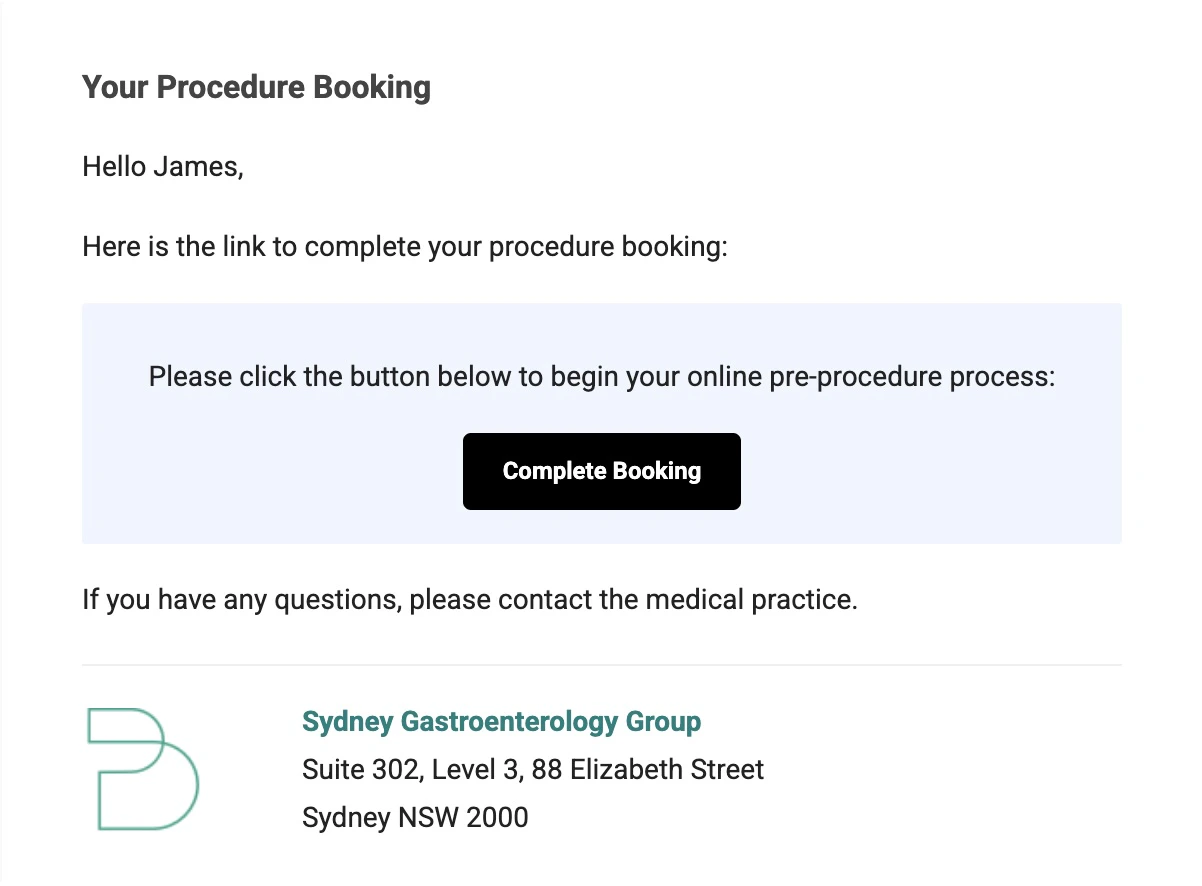This screenshot has height=886, width=1202.
Task: Click the Hello James greeting line
Action: [x=163, y=166]
